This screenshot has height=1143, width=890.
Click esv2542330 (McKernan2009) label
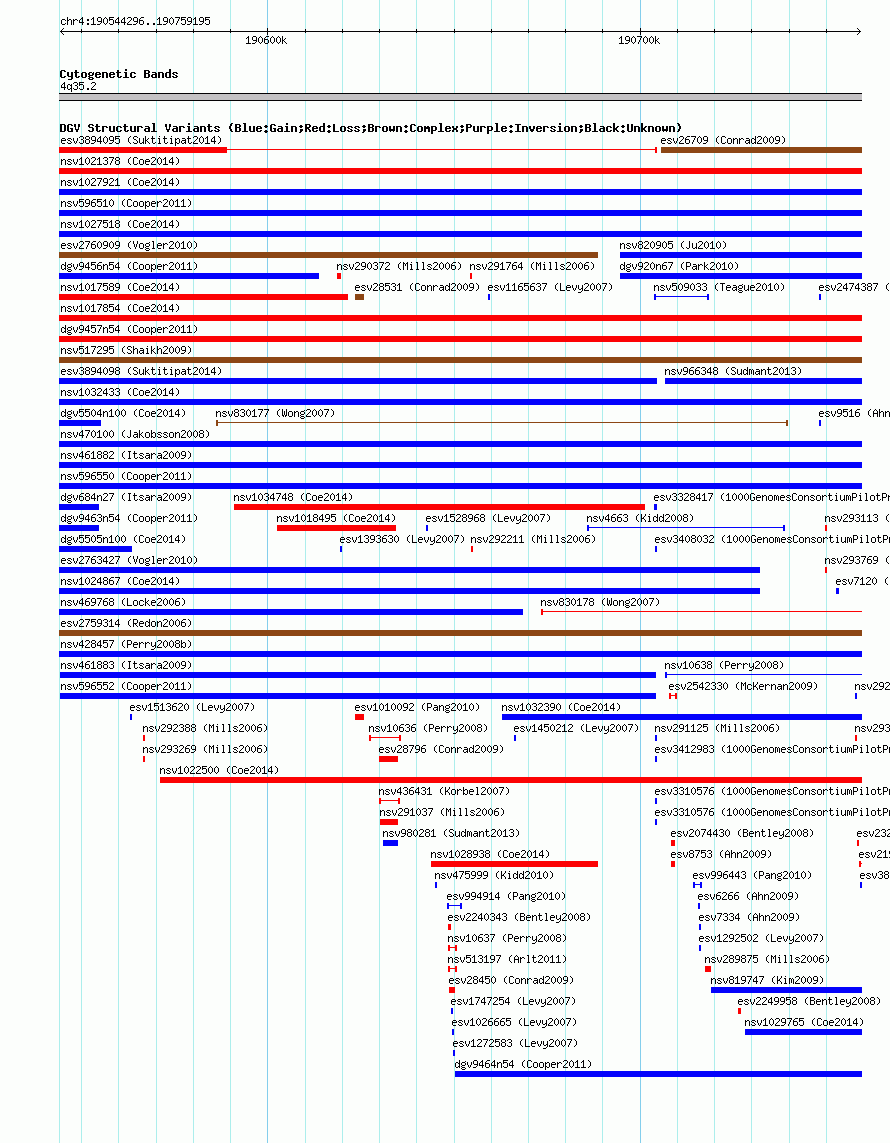click(x=743, y=686)
